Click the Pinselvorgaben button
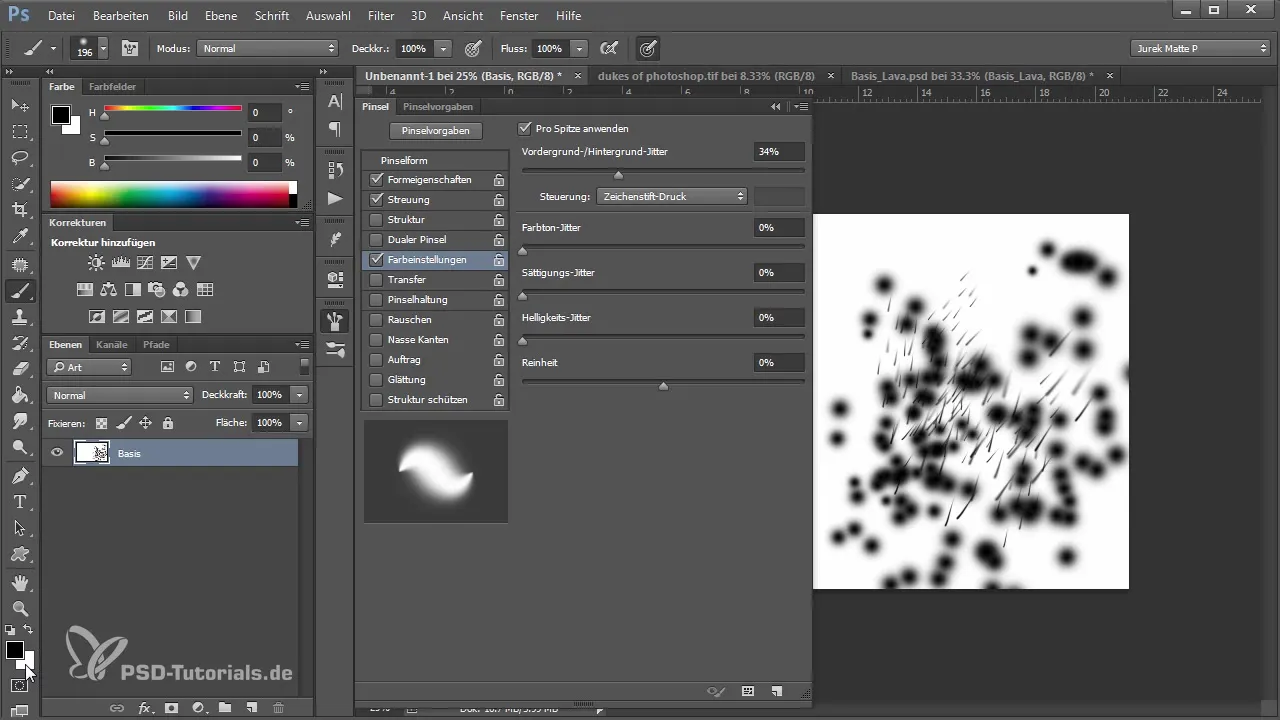This screenshot has width=1280, height=720. point(435,131)
